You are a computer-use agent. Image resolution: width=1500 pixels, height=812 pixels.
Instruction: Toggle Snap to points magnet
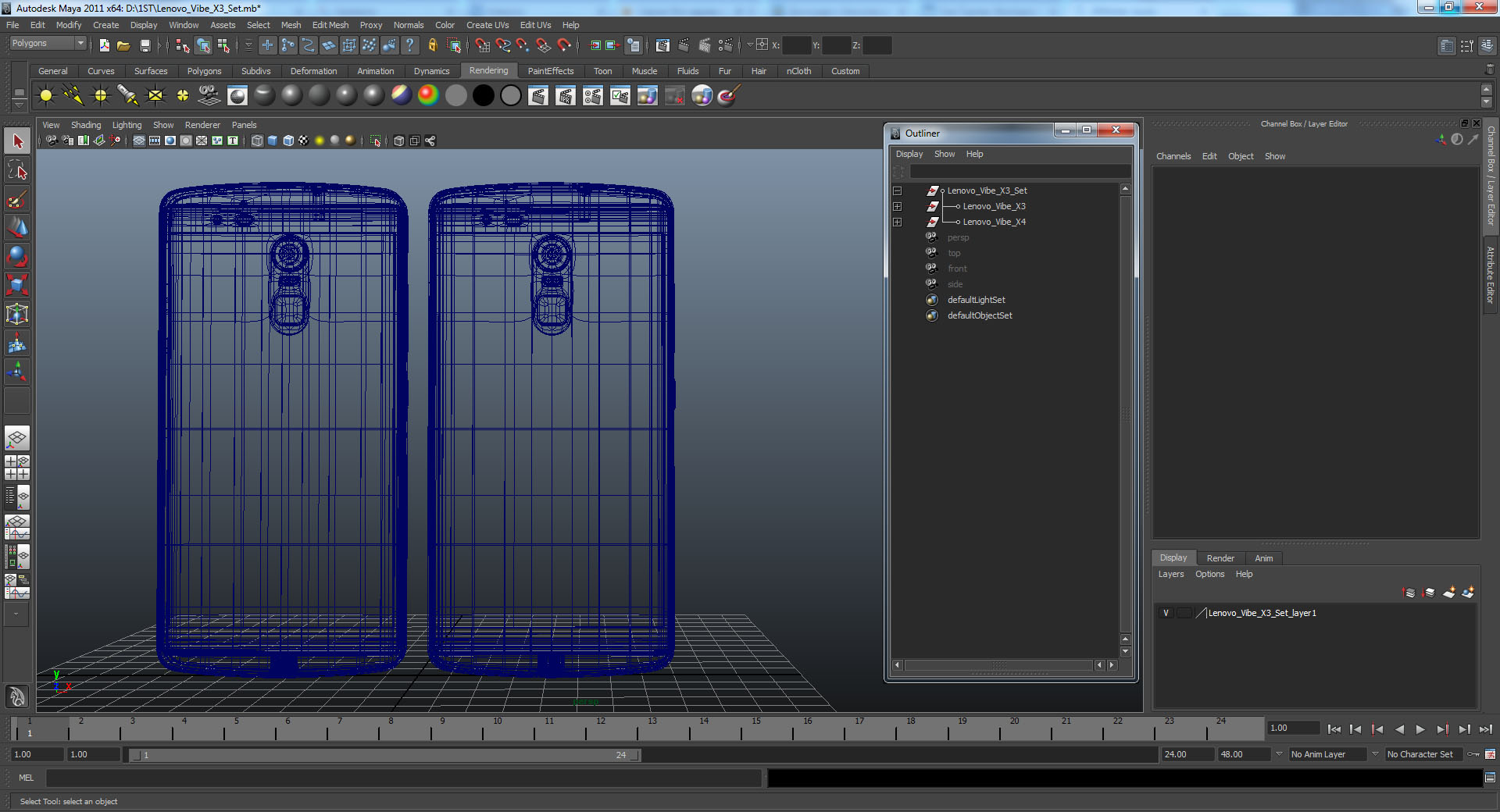click(523, 45)
